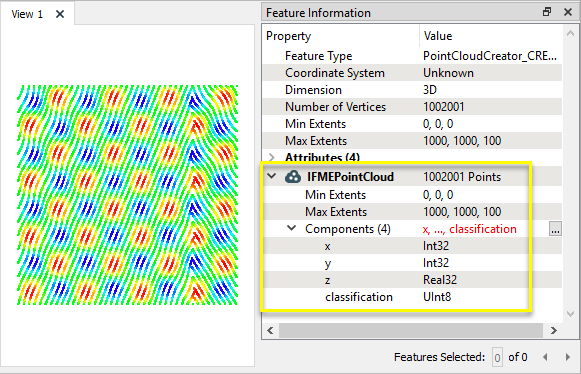
Task: Undock the Feature Information panel
Action: click(x=547, y=12)
